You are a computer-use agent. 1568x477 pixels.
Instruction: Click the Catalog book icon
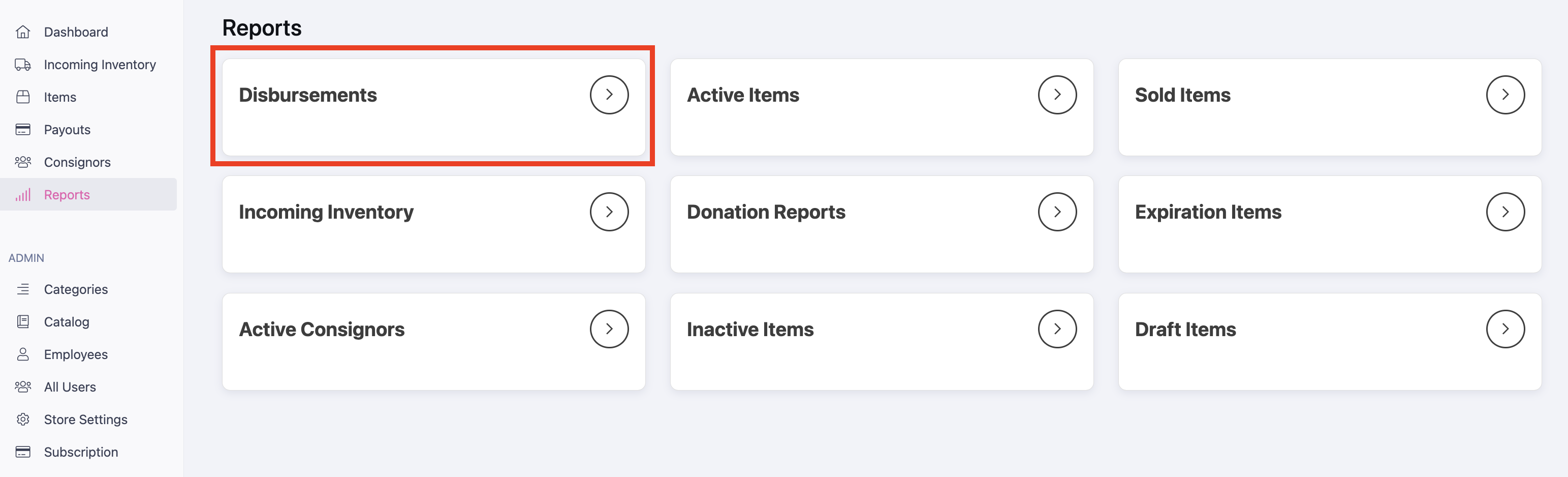[x=23, y=322]
